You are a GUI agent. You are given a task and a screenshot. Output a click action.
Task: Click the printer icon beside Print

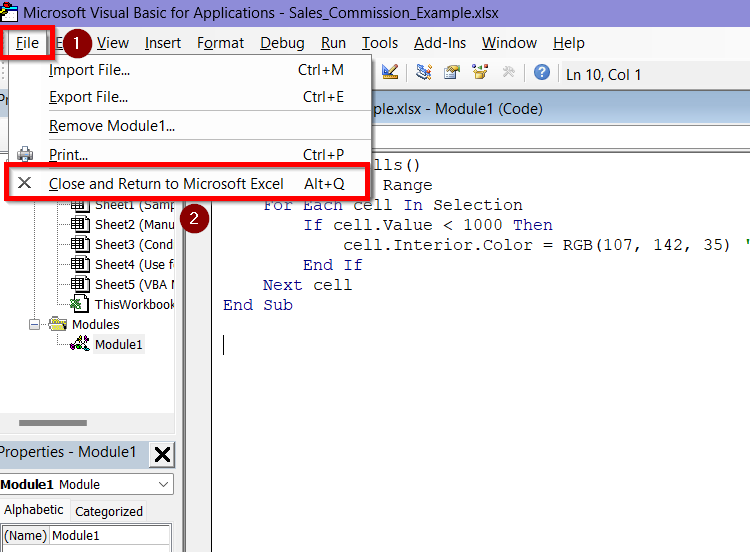pyautogui.click(x=25, y=154)
